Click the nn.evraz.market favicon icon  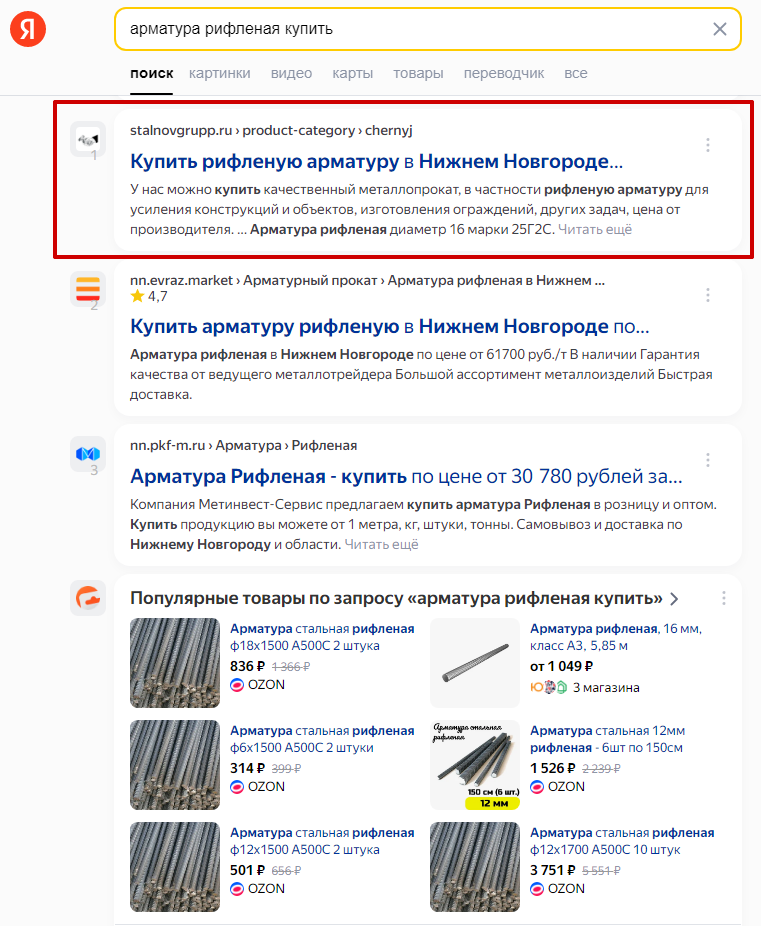point(88,289)
